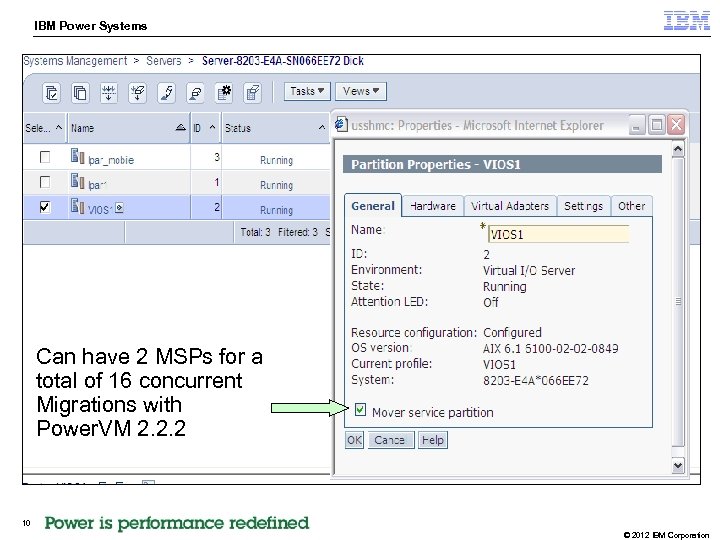Screen dimensions: 720x540
Task: Sort by Name column arrow
Action: (x=181, y=128)
